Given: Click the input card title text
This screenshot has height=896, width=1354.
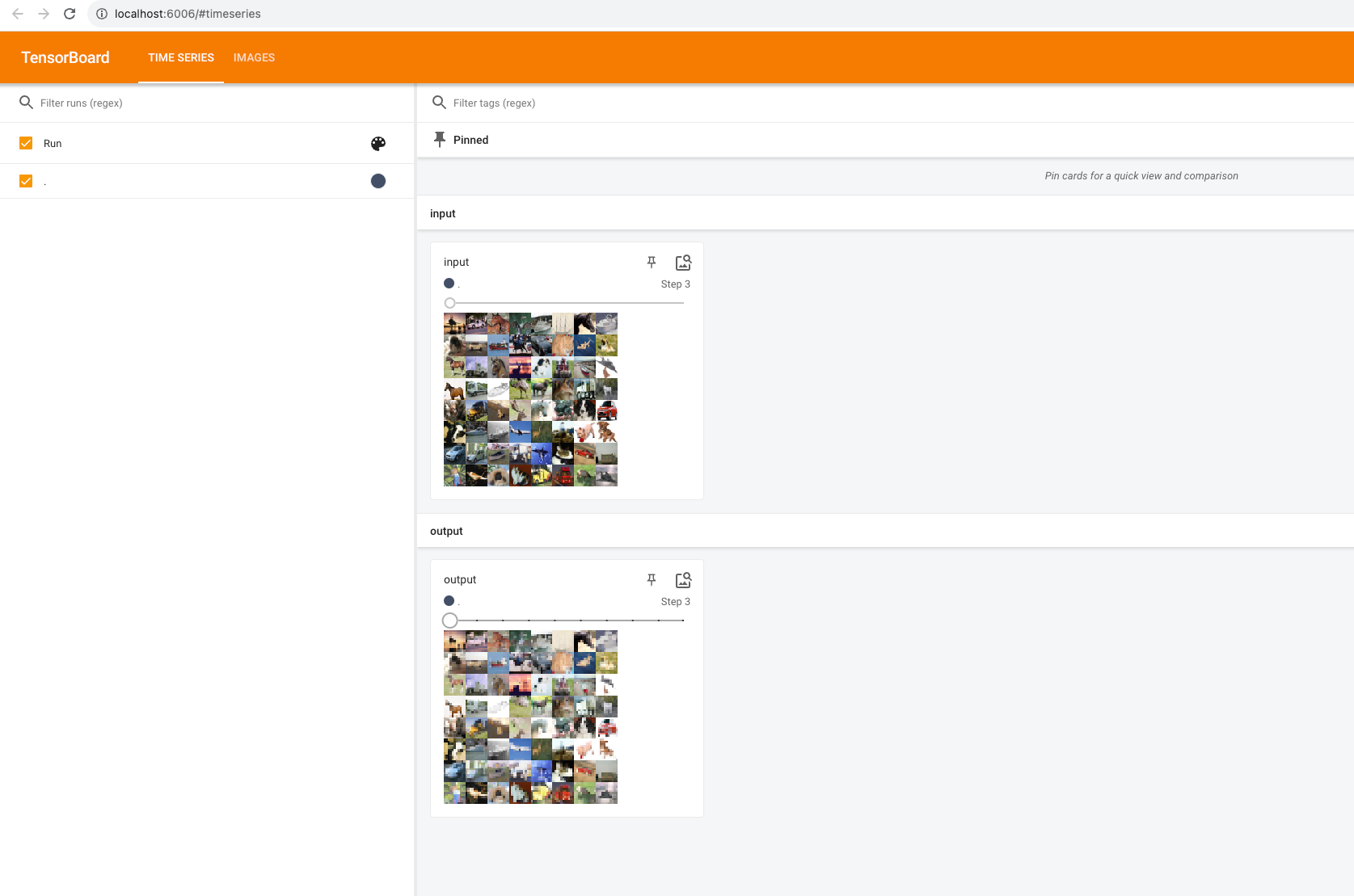Looking at the screenshot, I should pyautogui.click(x=456, y=262).
